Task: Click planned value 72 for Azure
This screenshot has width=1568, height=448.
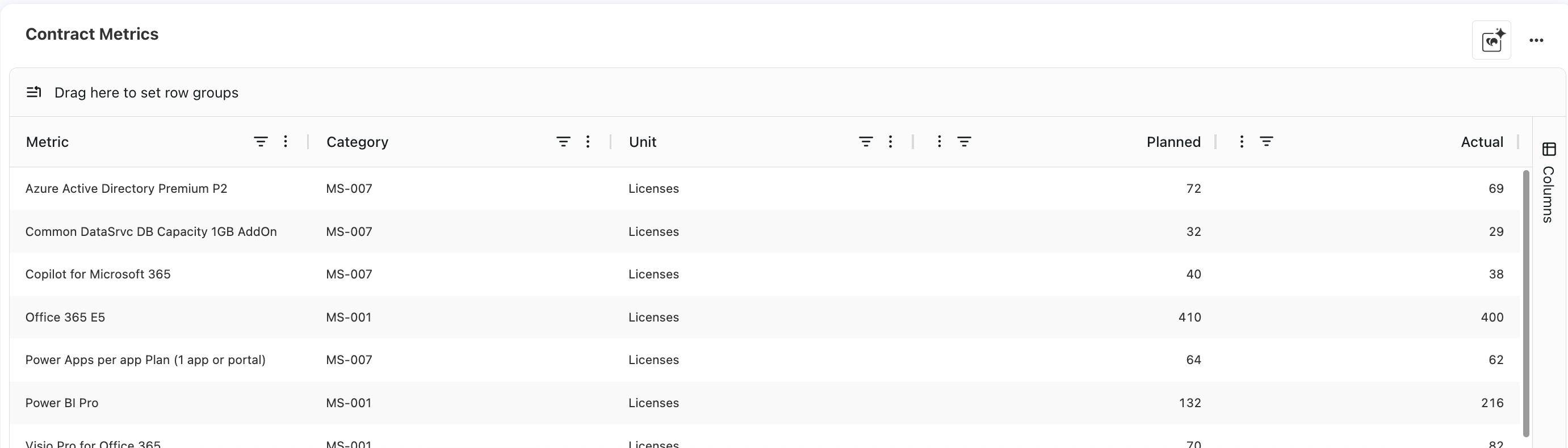Action: 1194,189
